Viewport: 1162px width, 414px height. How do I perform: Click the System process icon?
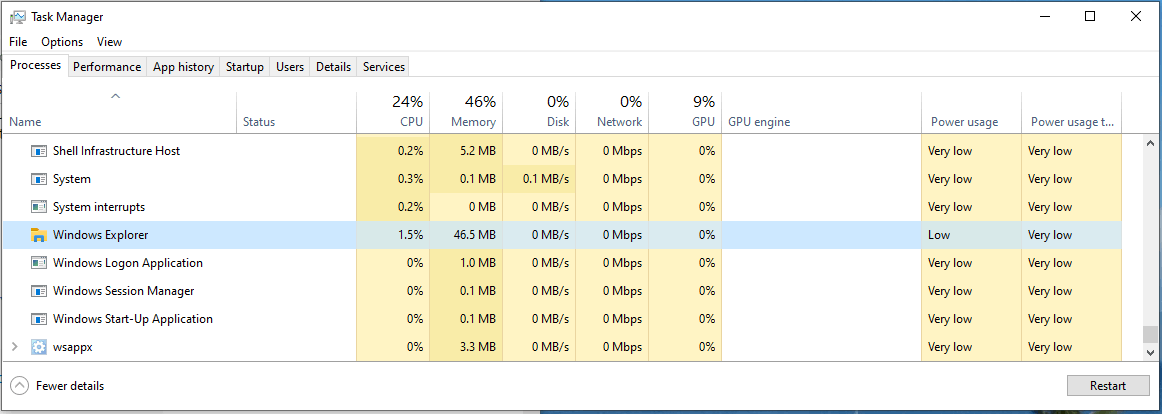[x=39, y=179]
